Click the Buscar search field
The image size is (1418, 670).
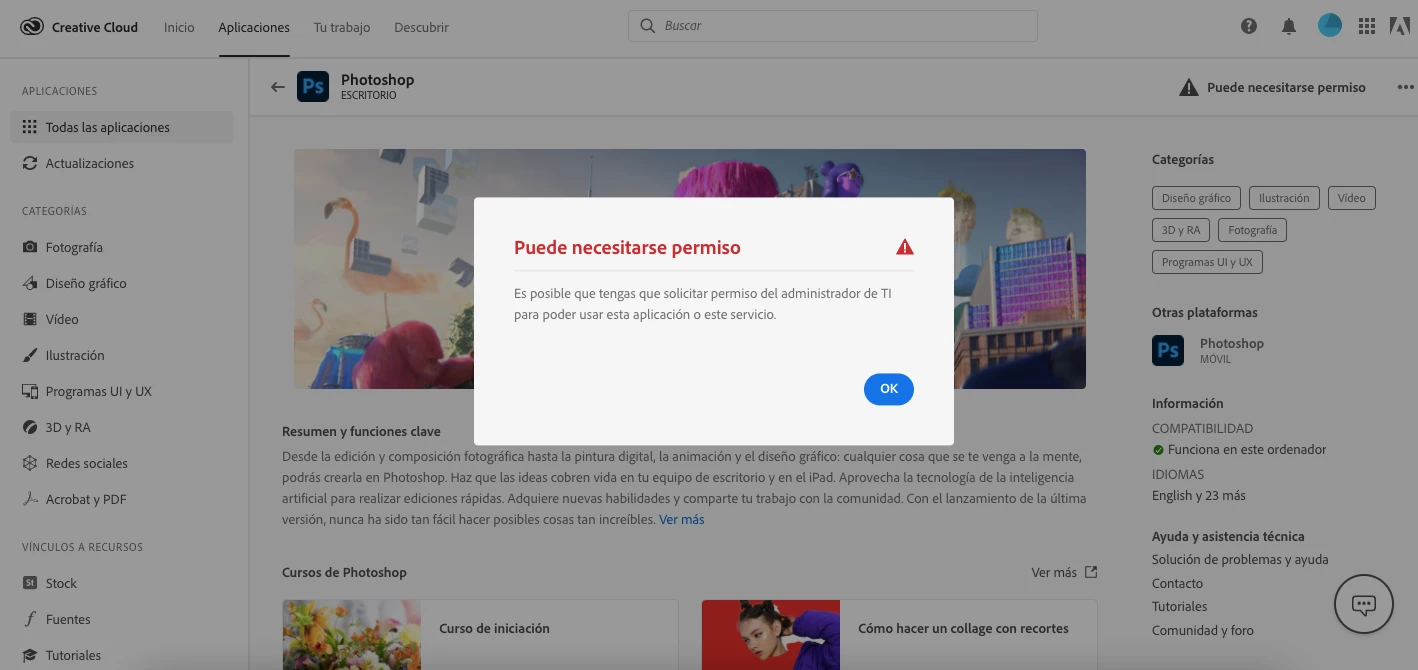coord(833,26)
